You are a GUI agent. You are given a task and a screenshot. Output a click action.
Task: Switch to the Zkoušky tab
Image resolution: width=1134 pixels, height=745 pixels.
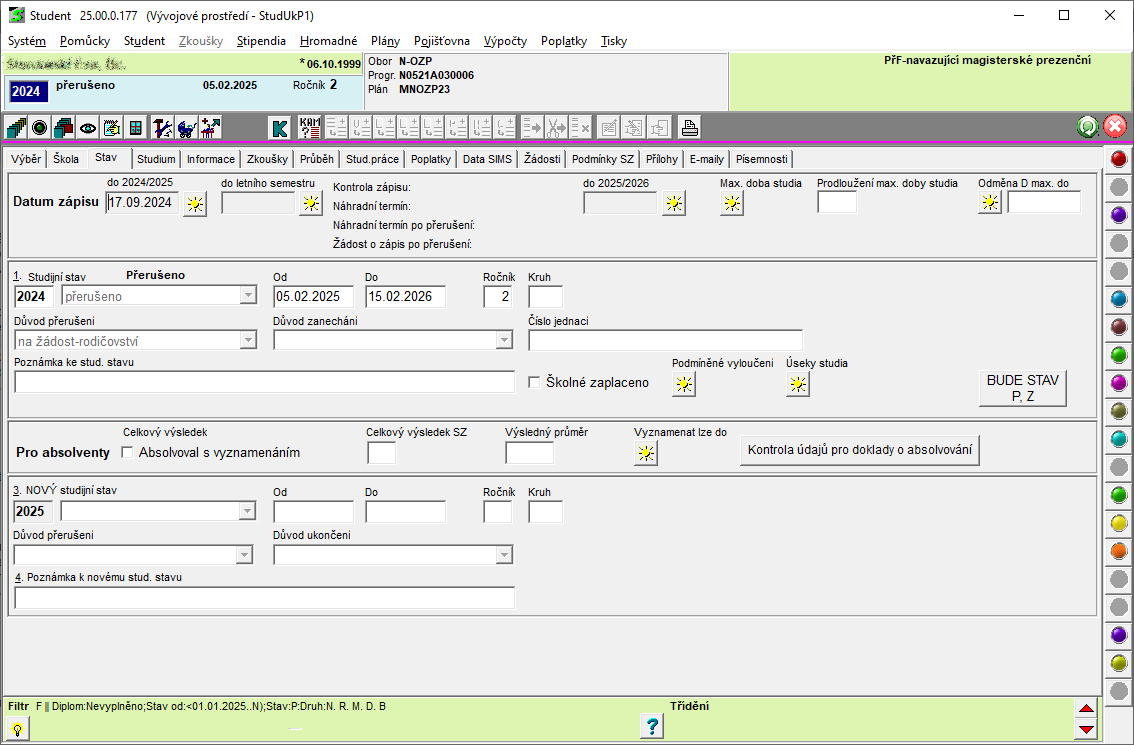coord(267,159)
